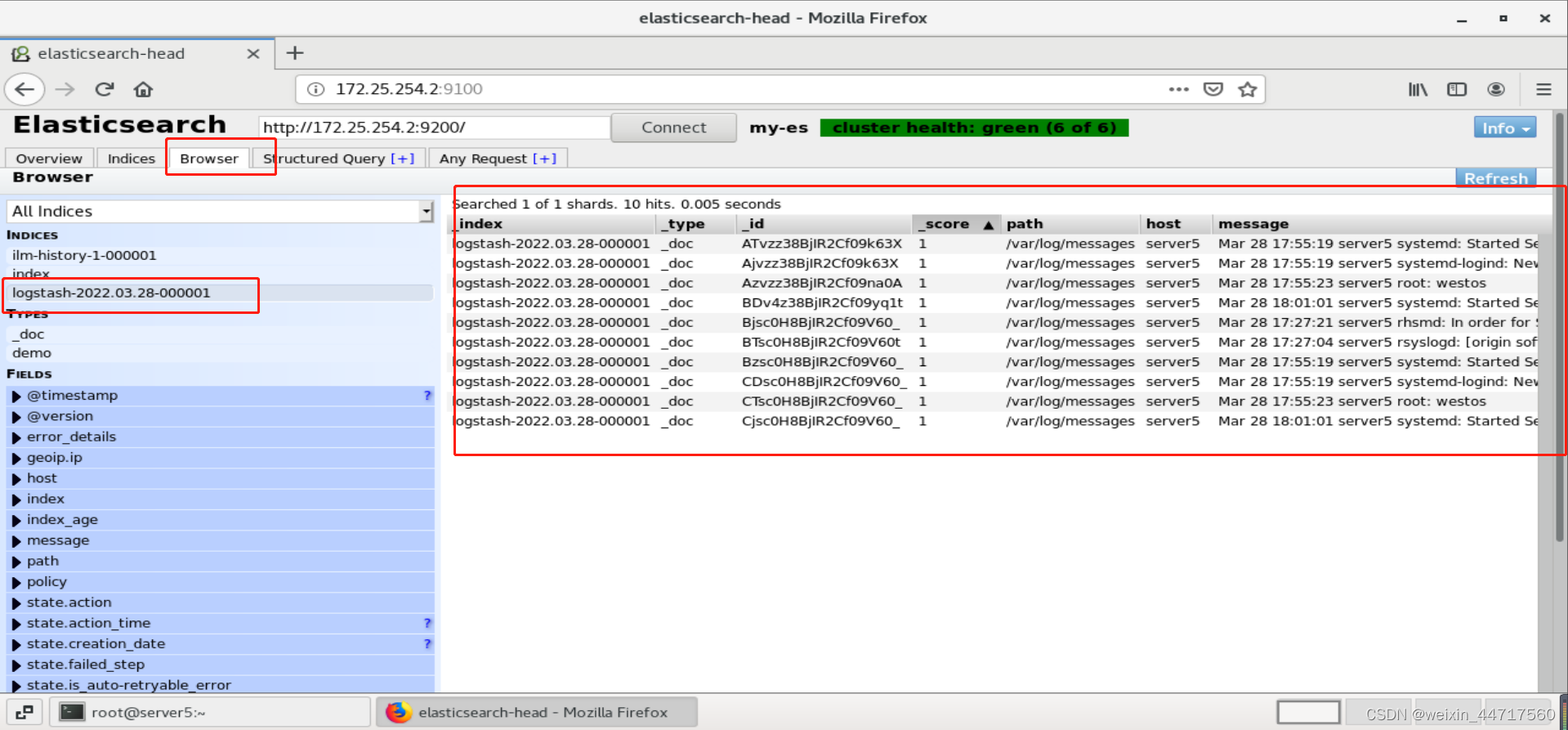Sort results by the host column header

click(x=1176, y=224)
